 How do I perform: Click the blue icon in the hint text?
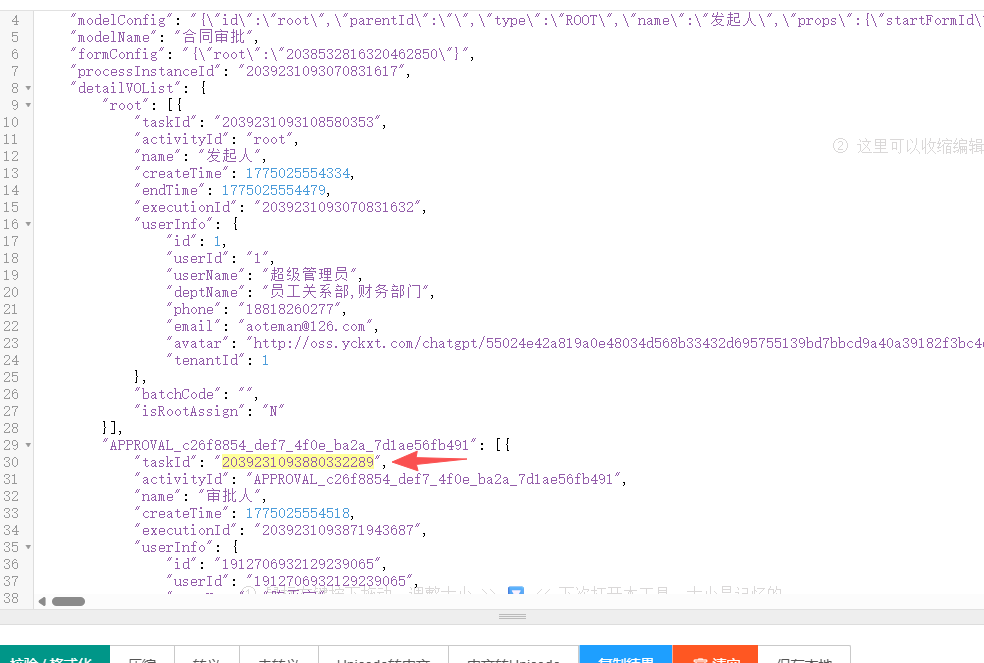516,592
